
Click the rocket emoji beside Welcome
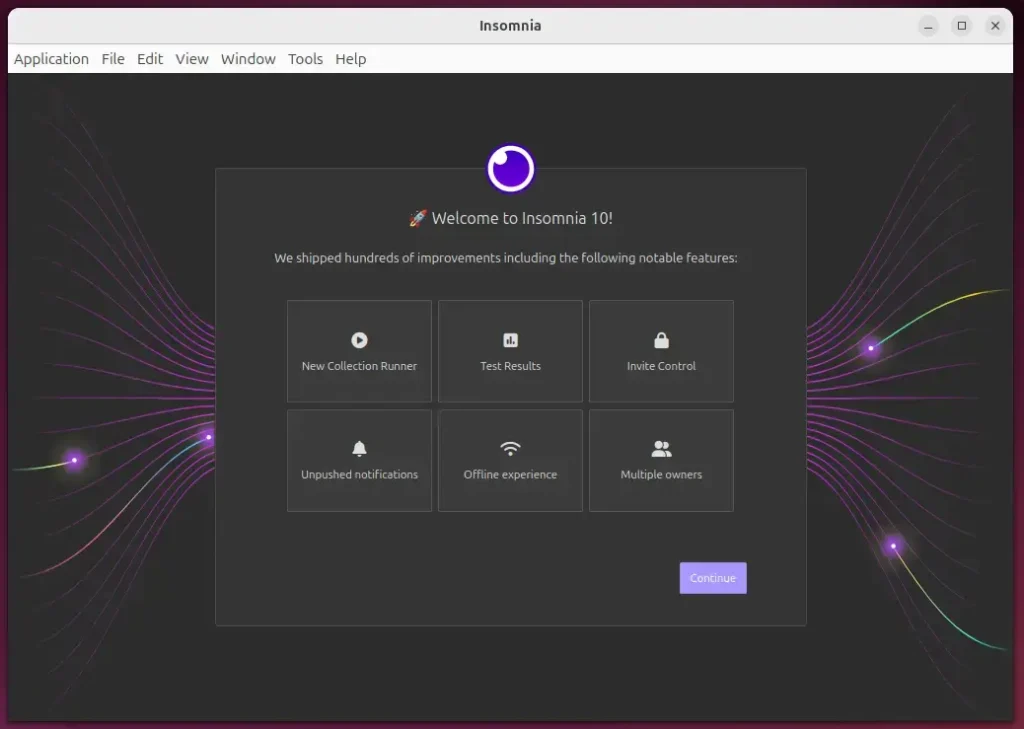click(x=418, y=218)
